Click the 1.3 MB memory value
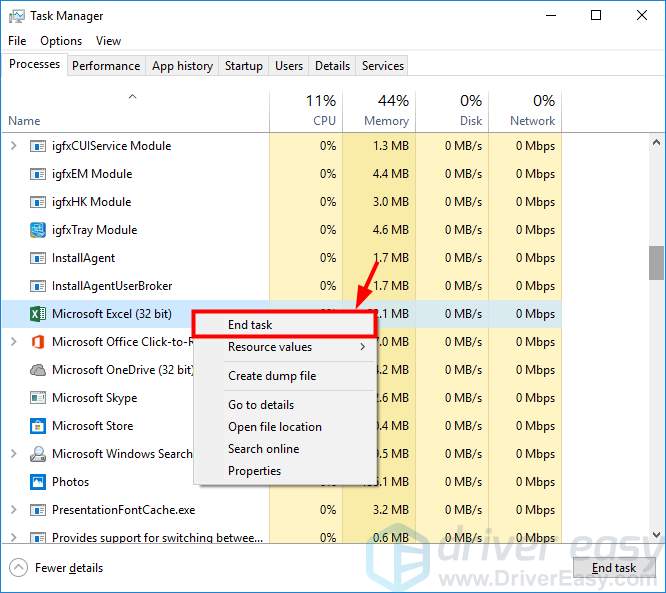The image size is (666, 593). [391, 146]
